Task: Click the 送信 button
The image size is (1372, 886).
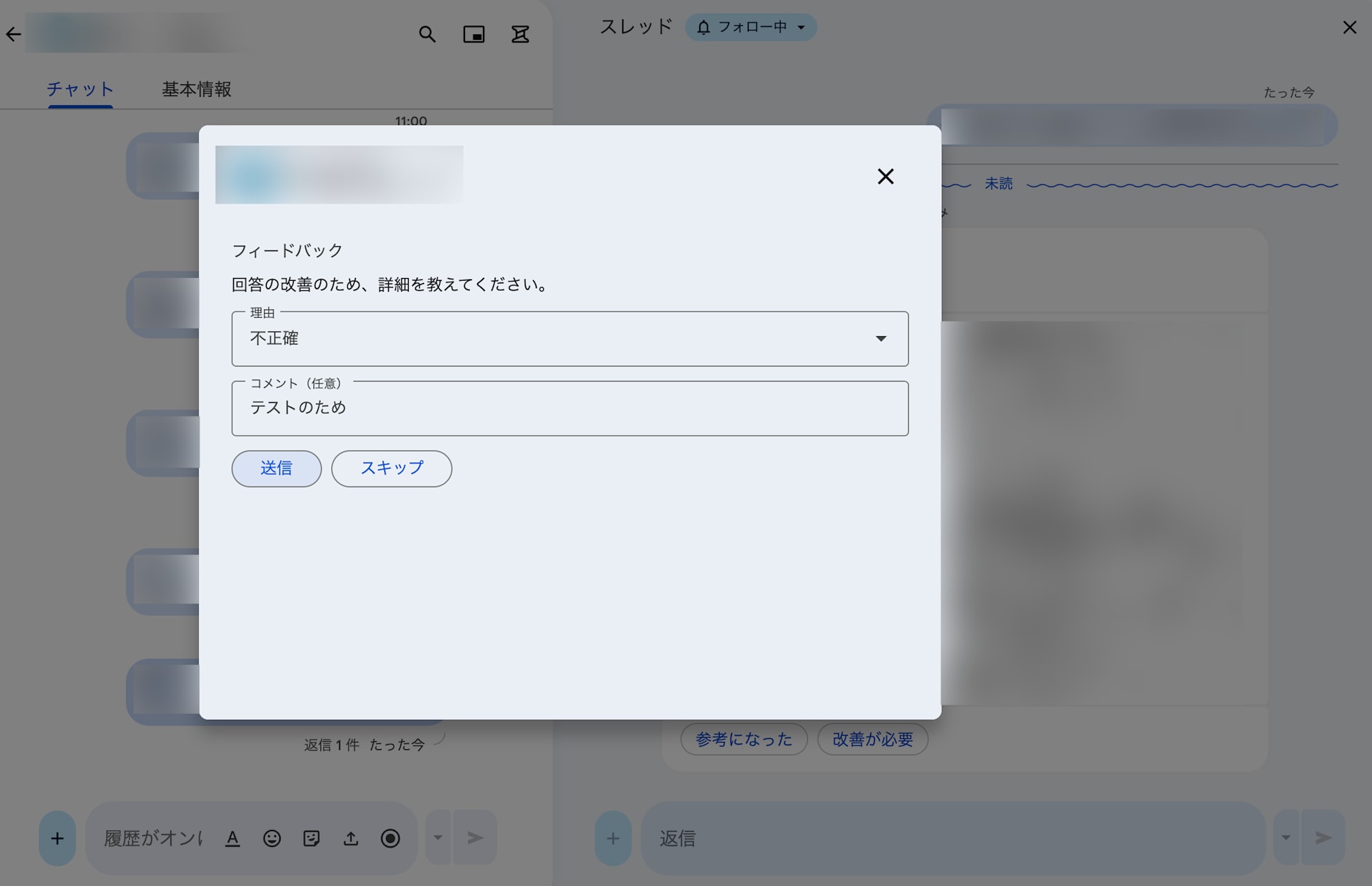Action: pyautogui.click(x=276, y=469)
